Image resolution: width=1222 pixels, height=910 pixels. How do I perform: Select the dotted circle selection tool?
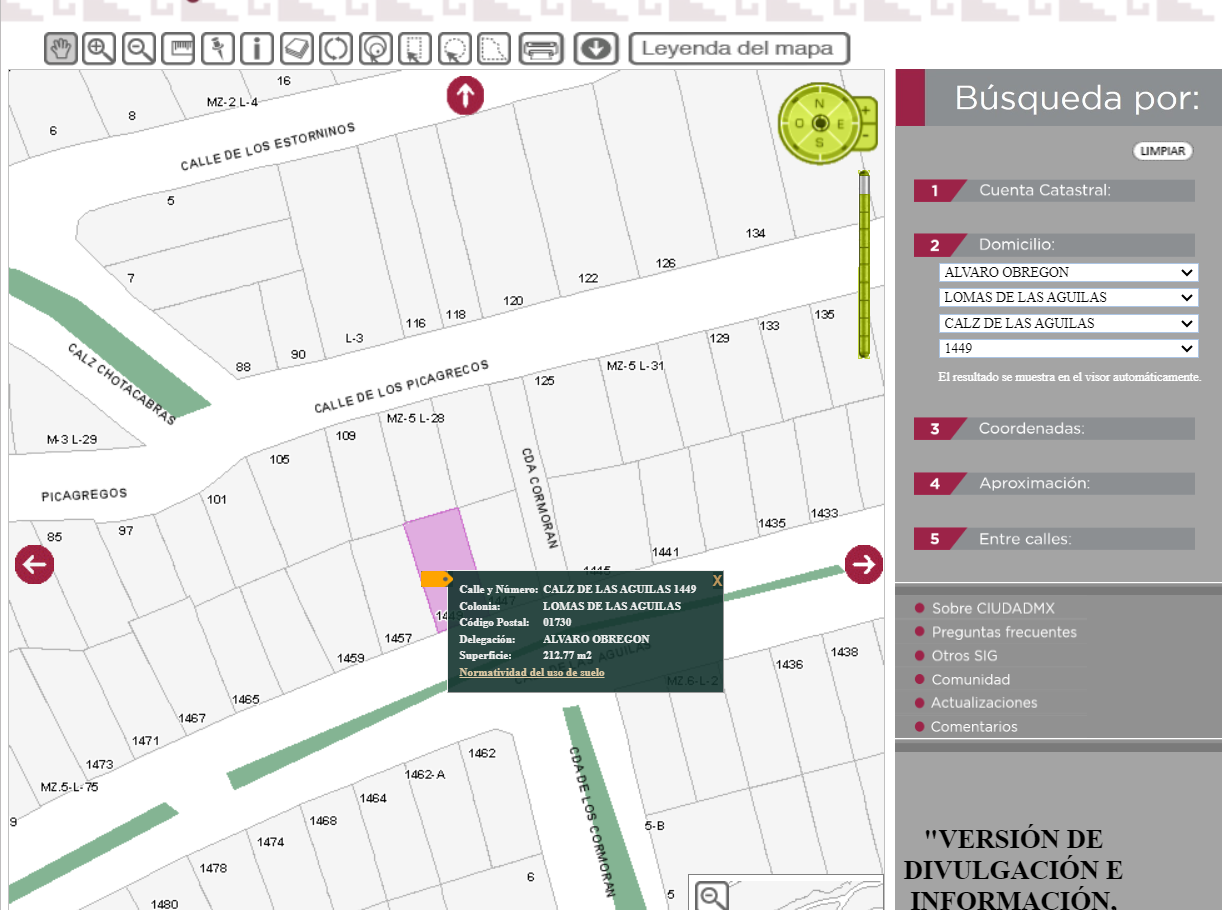[x=454, y=48]
